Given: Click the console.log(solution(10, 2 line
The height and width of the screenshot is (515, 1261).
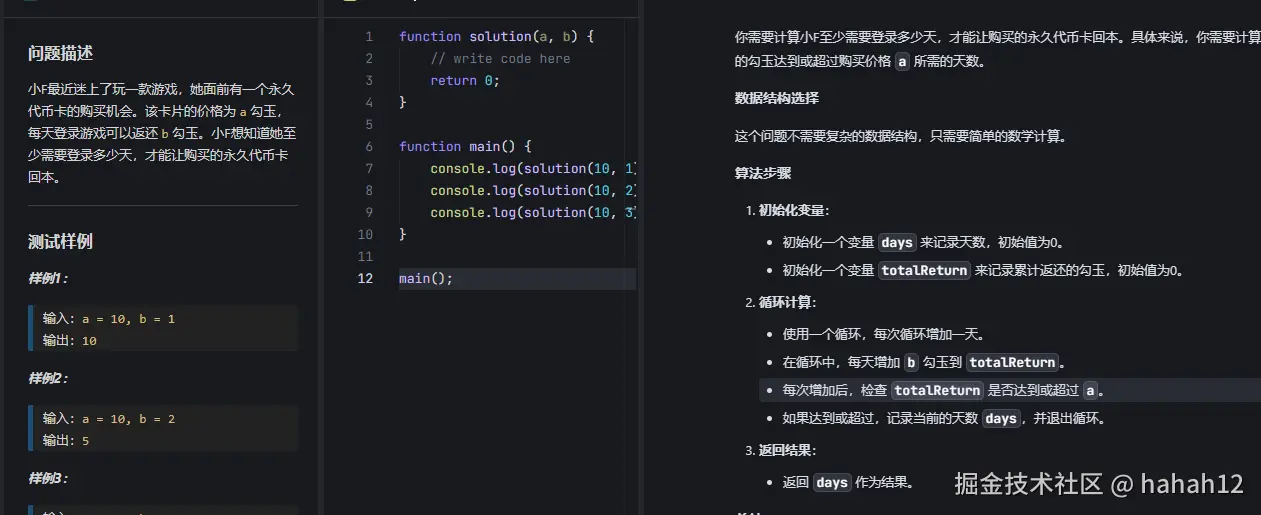Looking at the screenshot, I should point(532,190).
